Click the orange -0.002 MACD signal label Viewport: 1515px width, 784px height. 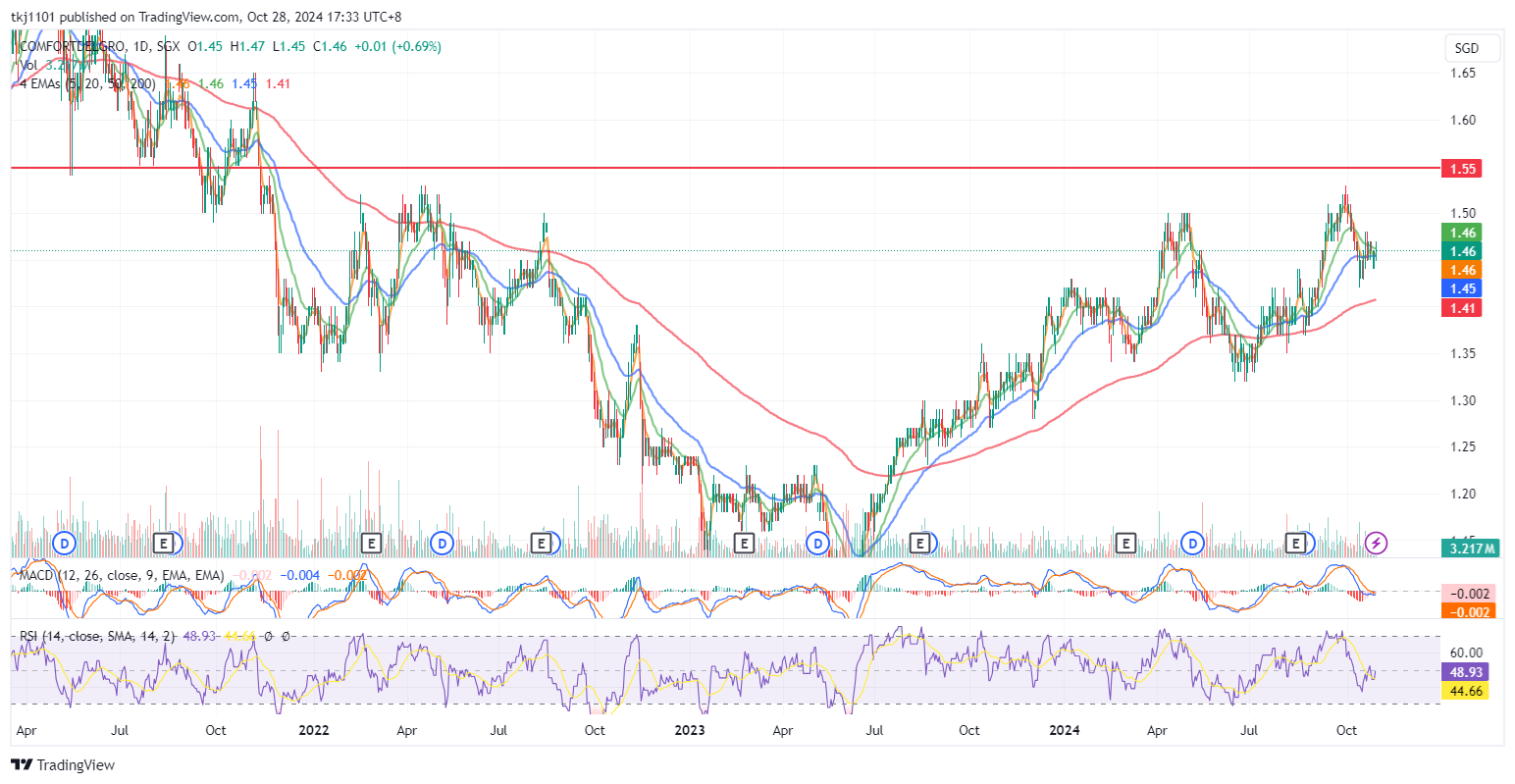click(x=1468, y=611)
